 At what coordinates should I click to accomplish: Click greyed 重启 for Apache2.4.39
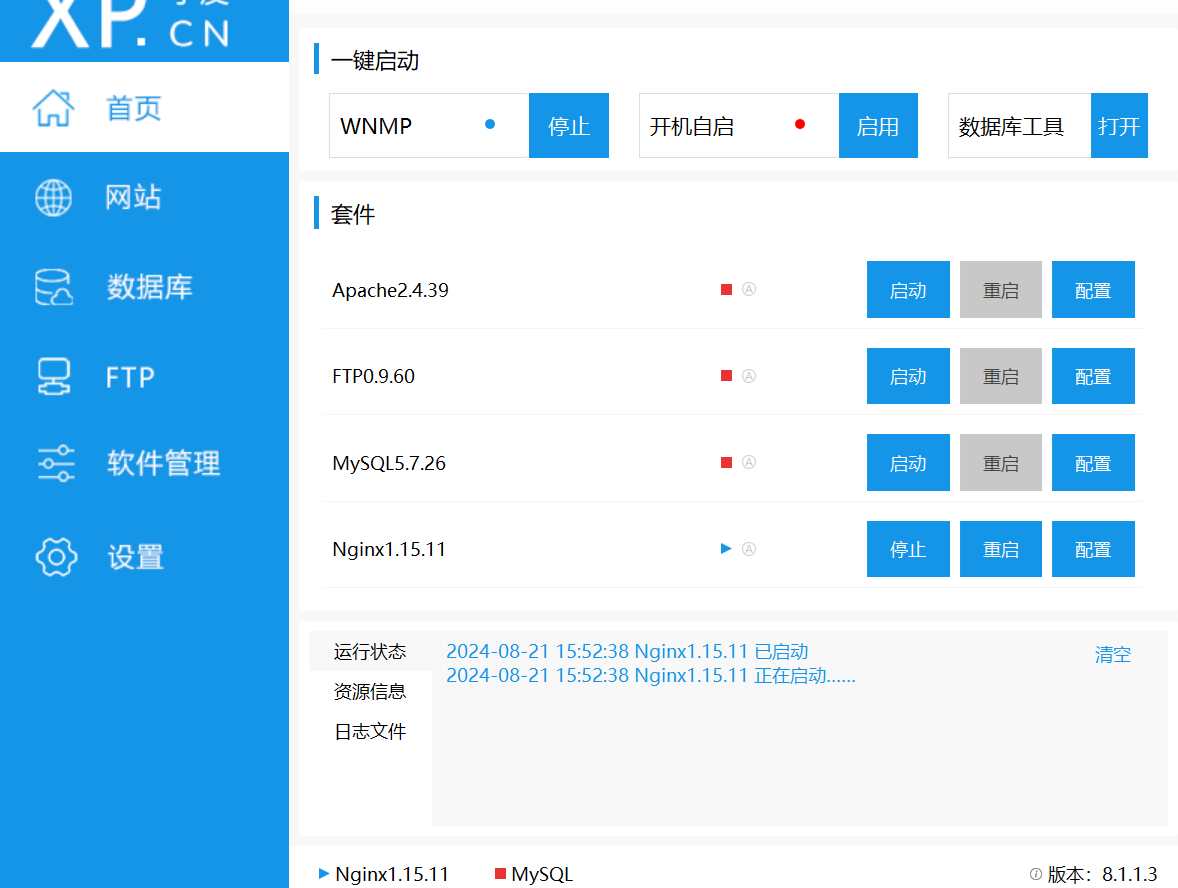point(1001,289)
